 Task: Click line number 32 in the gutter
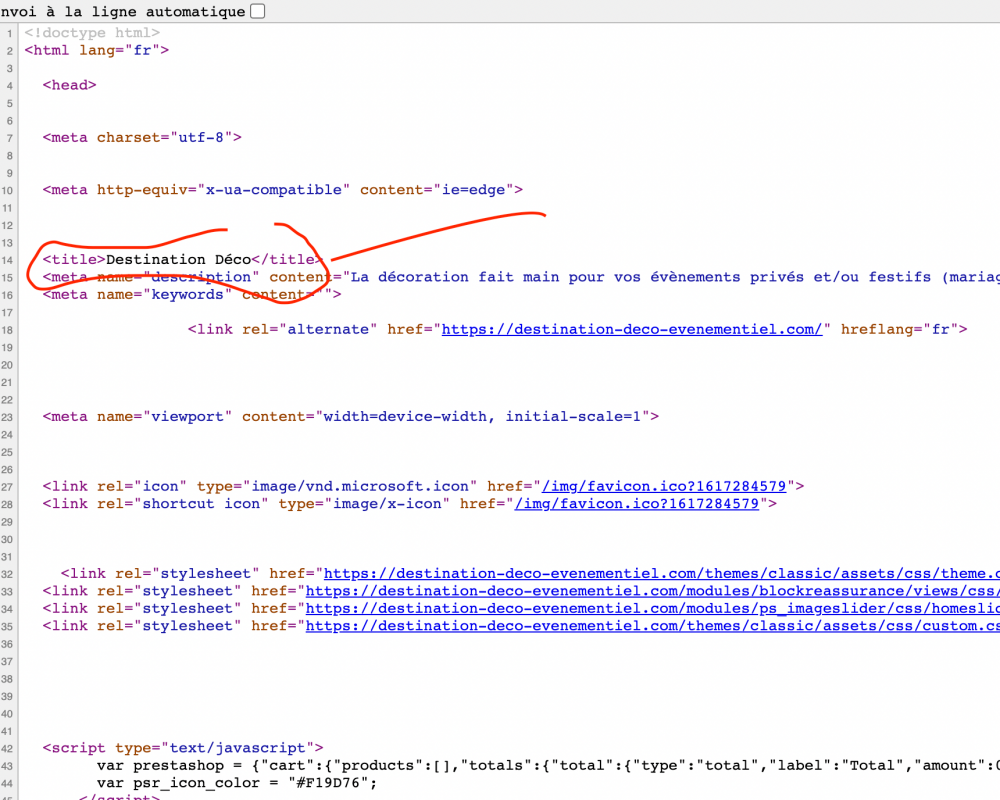[x=7, y=574]
